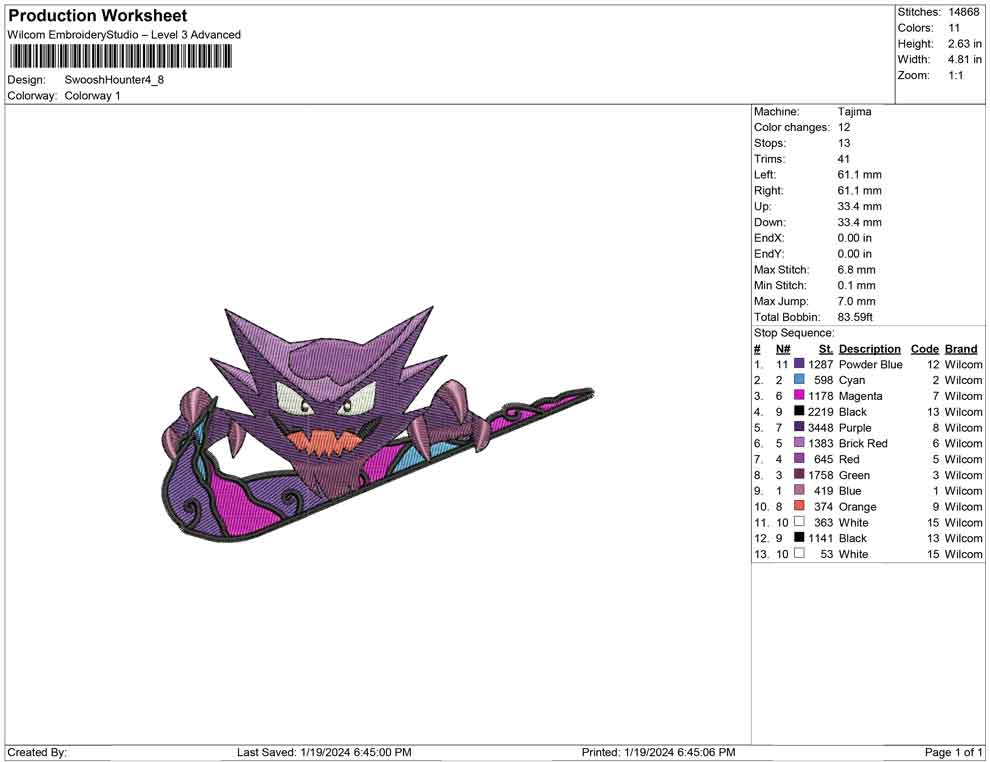The width and height of the screenshot is (990, 762).
Task: Click the 'St.' column header
Action: pyautogui.click(x=826, y=349)
